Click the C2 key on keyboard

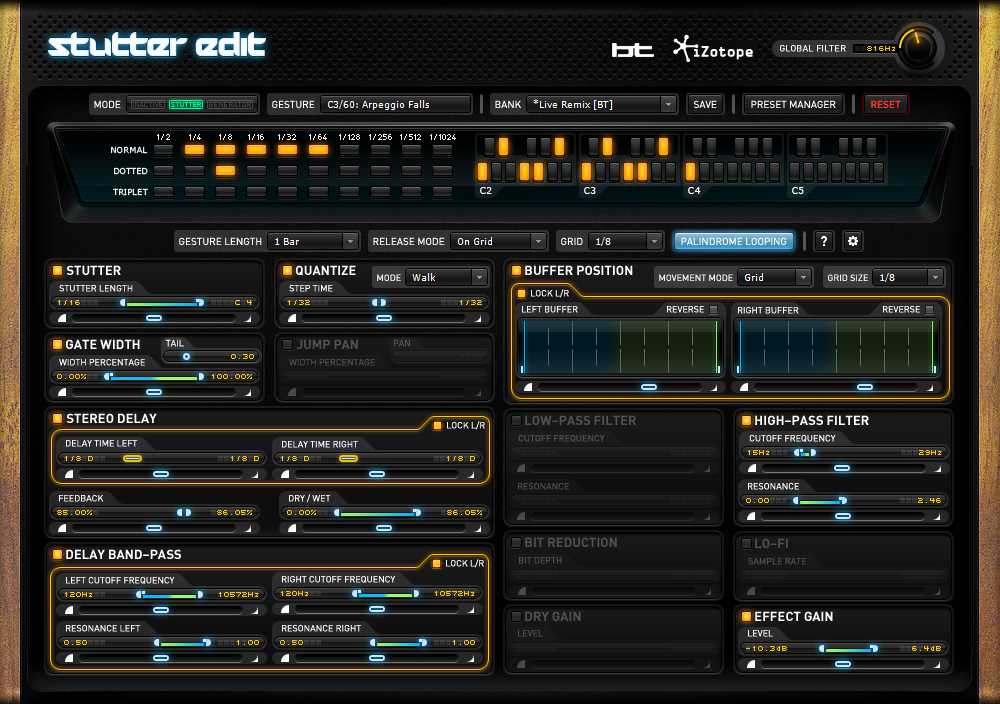tap(482, 172)
